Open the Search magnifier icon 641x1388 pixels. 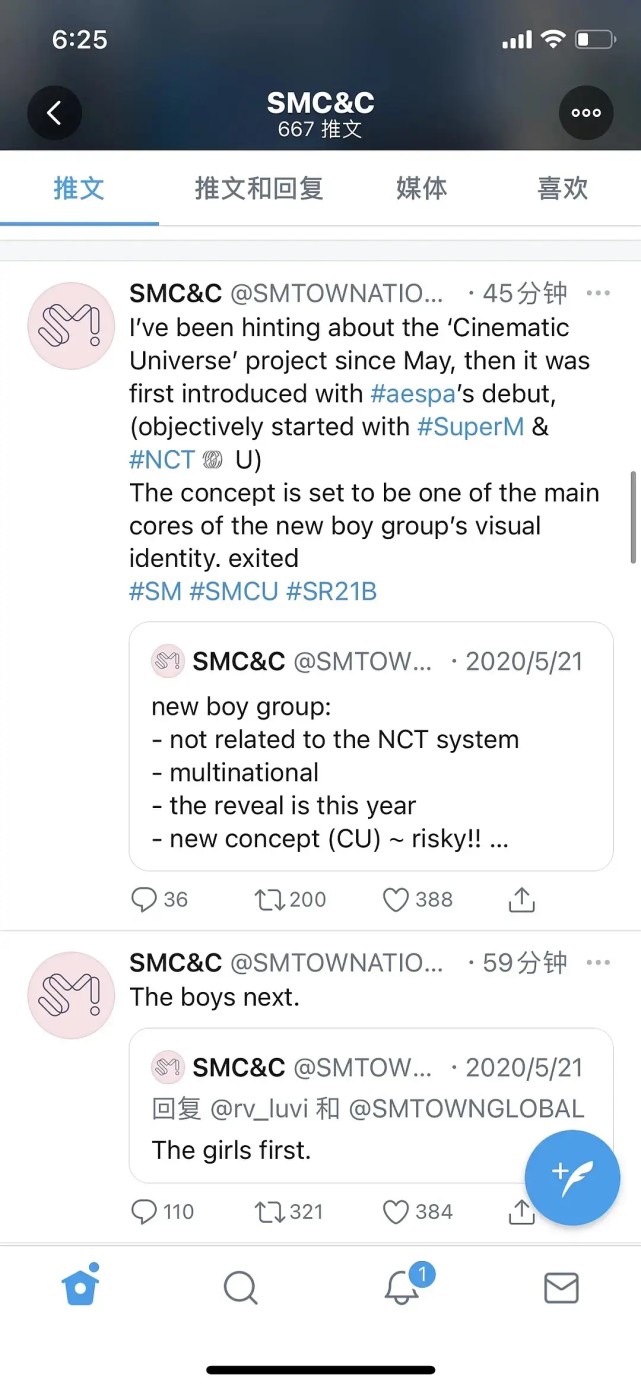coord(241,1287)
